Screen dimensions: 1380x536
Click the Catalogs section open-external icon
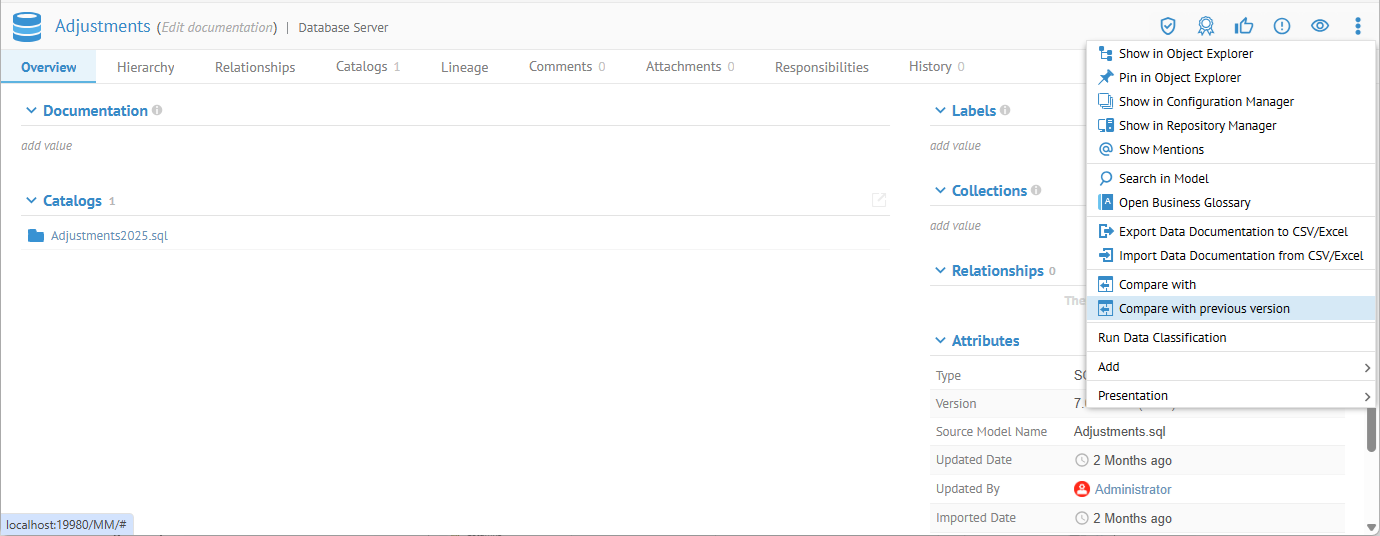(879, 200)
